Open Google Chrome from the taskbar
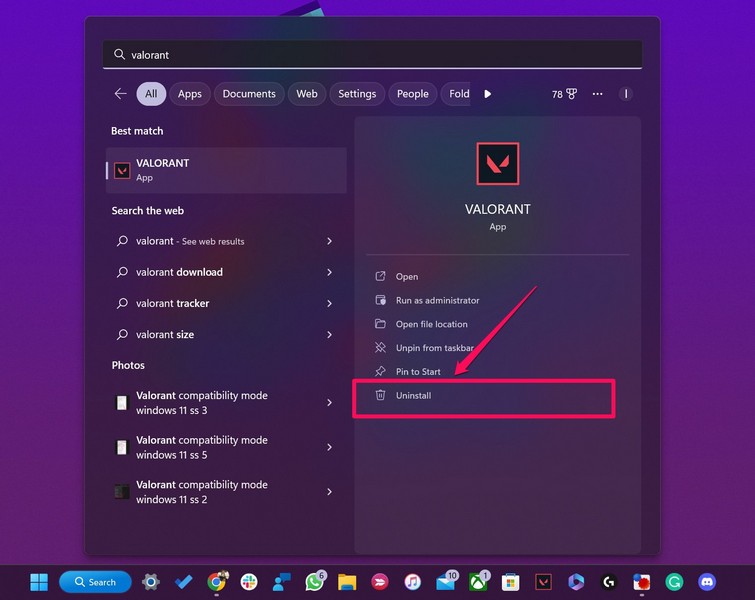 coord(217,582)
